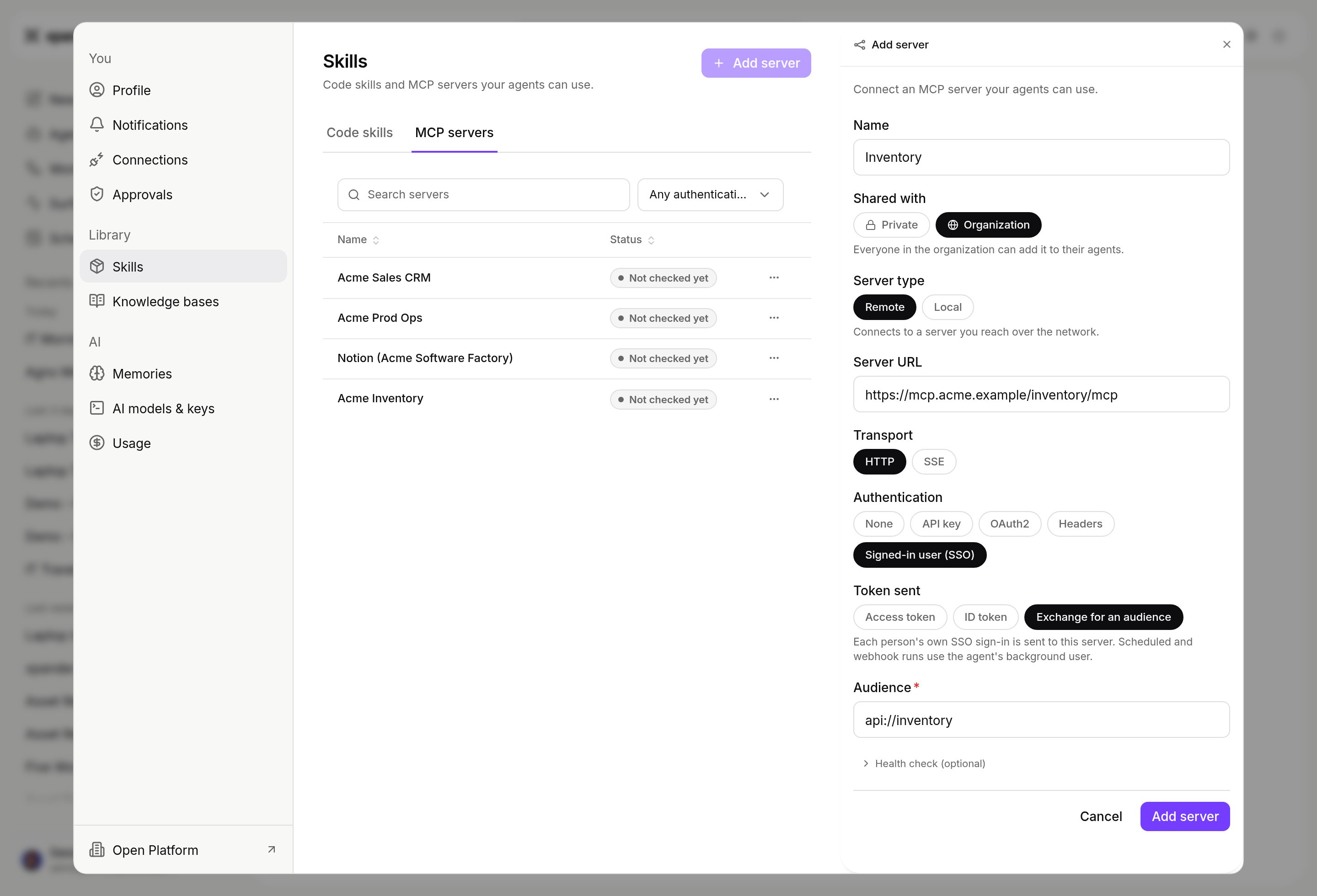Click the Server URL field
This screenshot has height=896, width=1317.
point(1041,394)
